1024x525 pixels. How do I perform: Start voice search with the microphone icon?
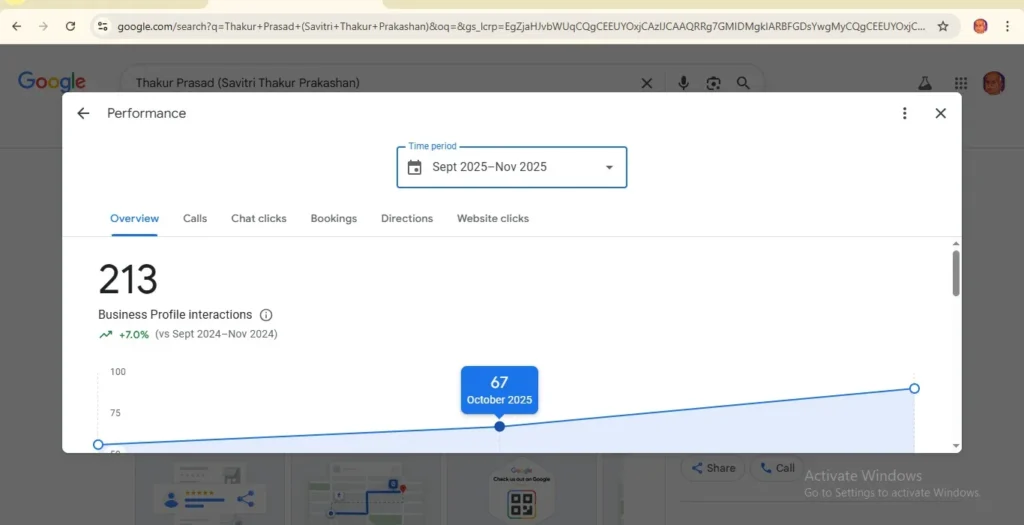[683, 83]
